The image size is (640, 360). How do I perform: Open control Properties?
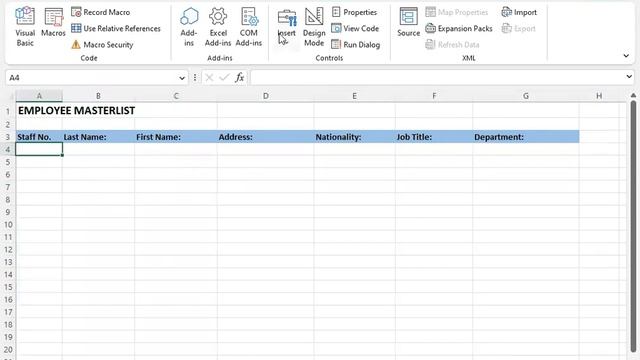(354, 12)
